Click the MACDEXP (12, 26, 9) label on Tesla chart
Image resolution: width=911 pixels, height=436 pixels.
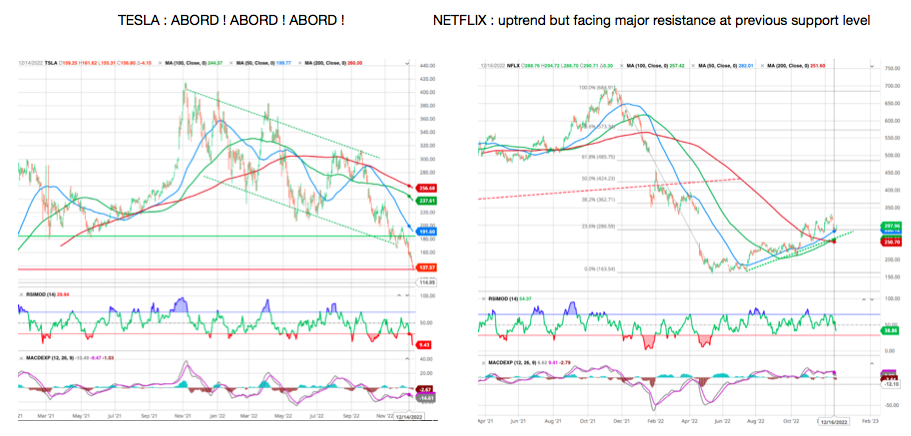pyautogui.click(x=50, y=358)
